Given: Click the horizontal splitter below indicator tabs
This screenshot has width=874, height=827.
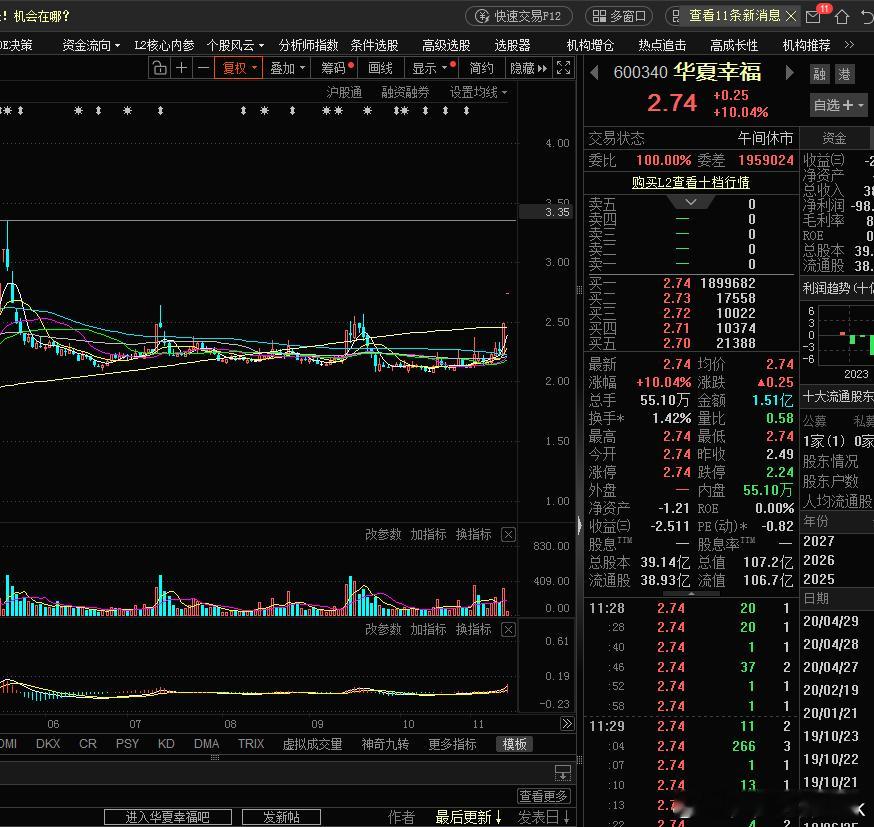Looking at the screenshot, I should 215,757.
